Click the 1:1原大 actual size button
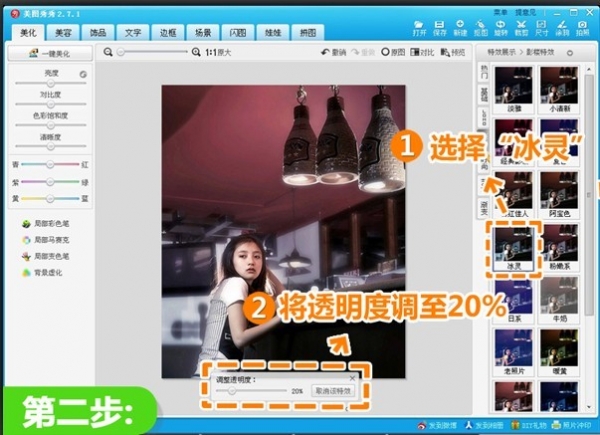The width and height of the screenshot is (600, 435). 218,52
